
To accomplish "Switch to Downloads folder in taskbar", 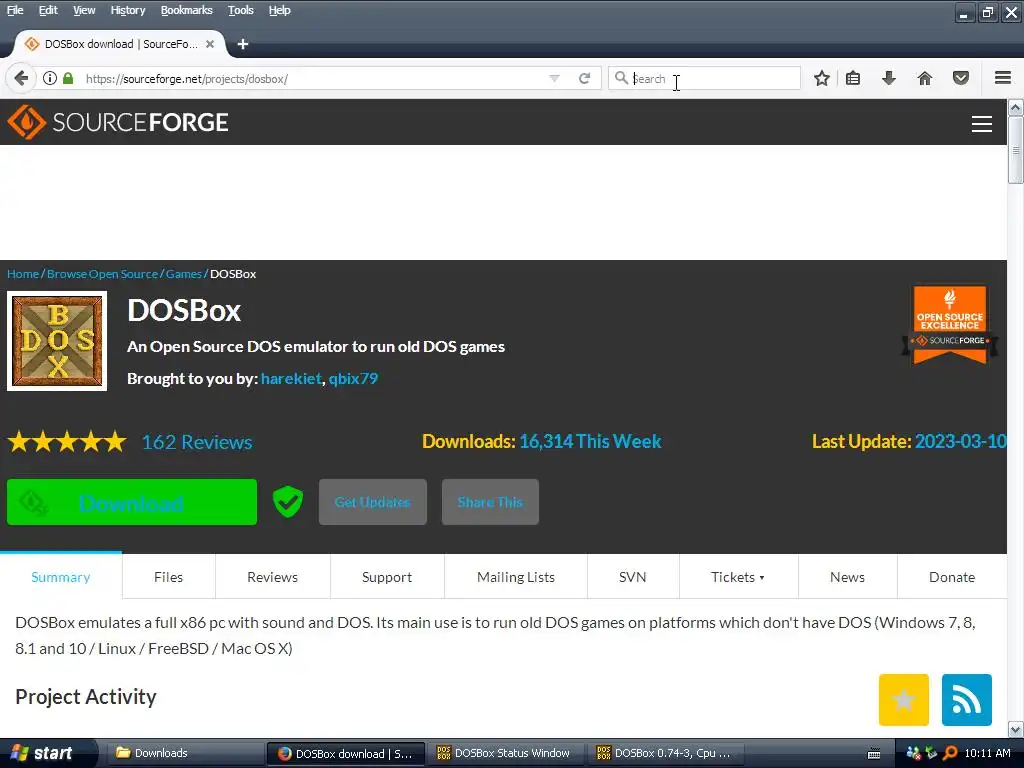I will pos(183,753).
